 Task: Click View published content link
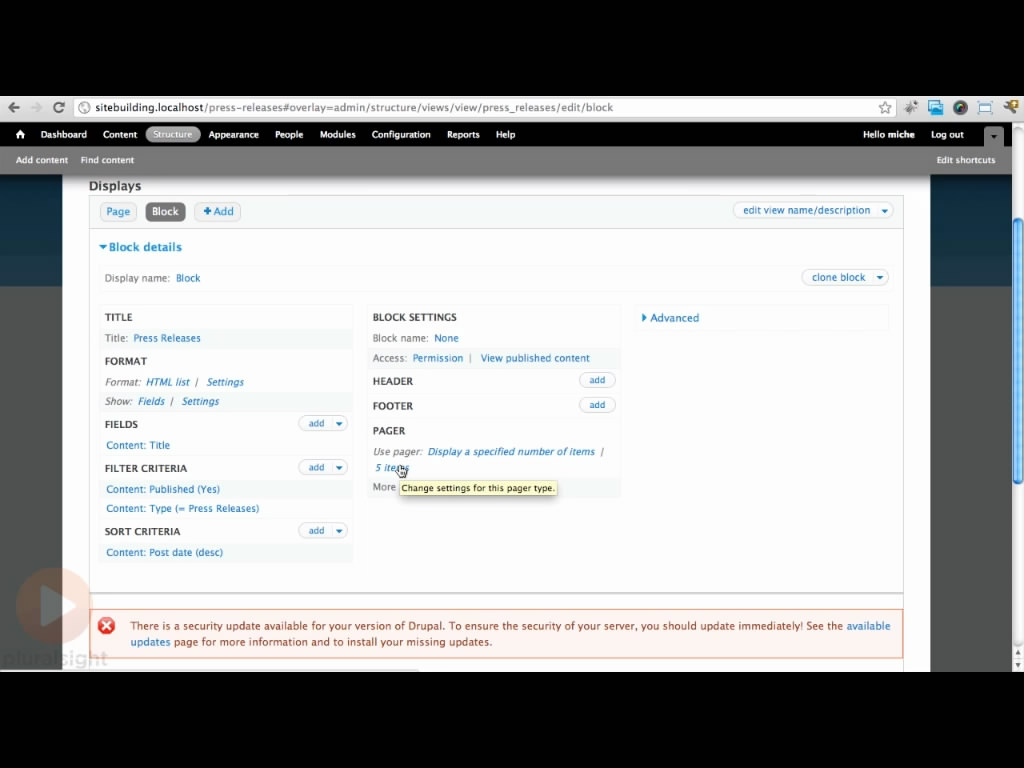pos(535,359)
